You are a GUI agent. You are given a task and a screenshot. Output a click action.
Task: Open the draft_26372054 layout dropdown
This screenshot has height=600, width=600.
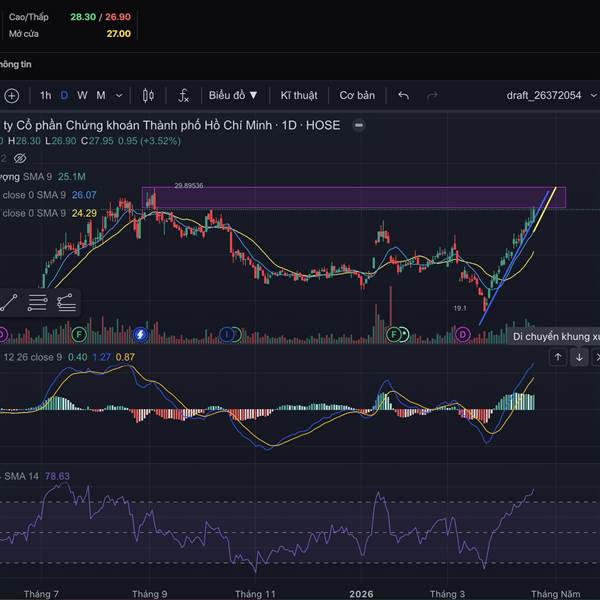[552, 96]
